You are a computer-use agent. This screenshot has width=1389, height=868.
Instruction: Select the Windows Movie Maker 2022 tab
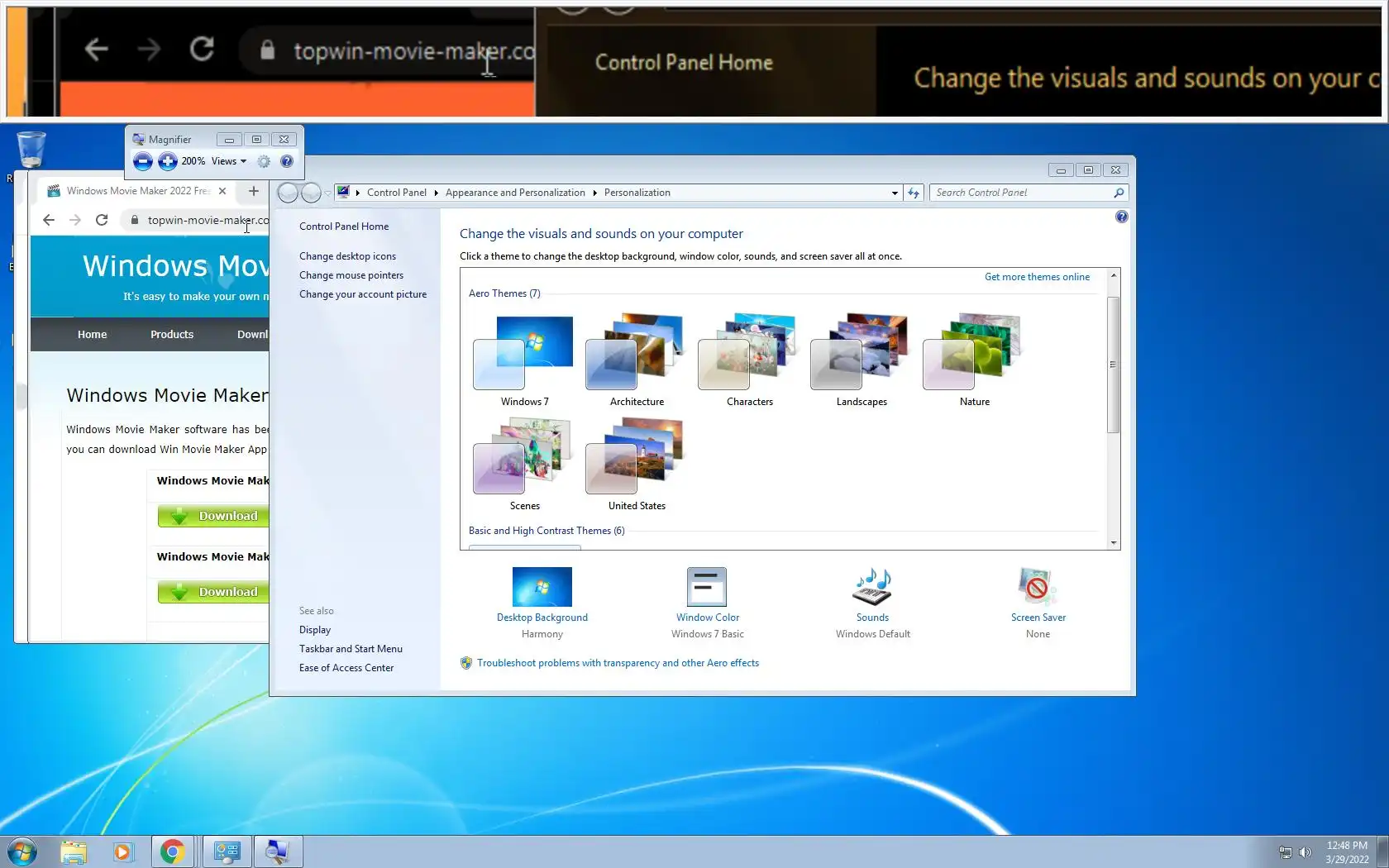pyautogui.click(x=138, y=191)
